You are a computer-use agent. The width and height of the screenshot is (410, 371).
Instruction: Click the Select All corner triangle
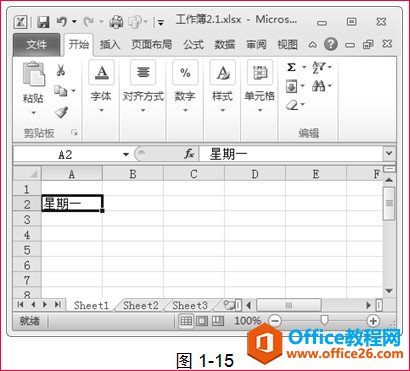click(27, 174)
